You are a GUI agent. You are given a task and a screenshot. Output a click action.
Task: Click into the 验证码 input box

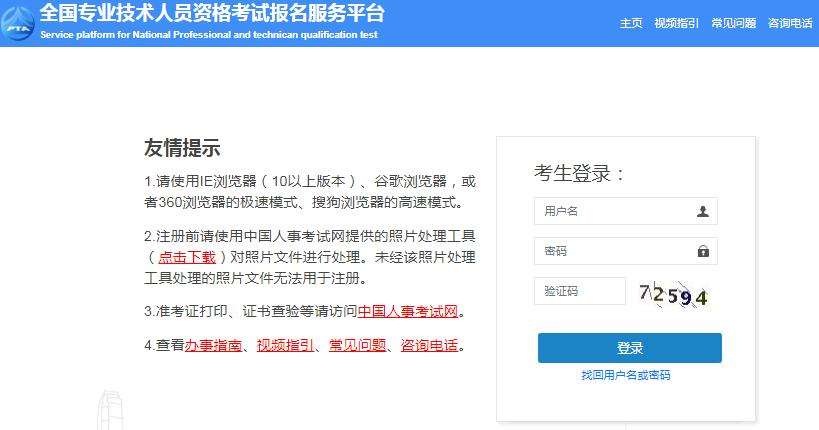[580, 291]
